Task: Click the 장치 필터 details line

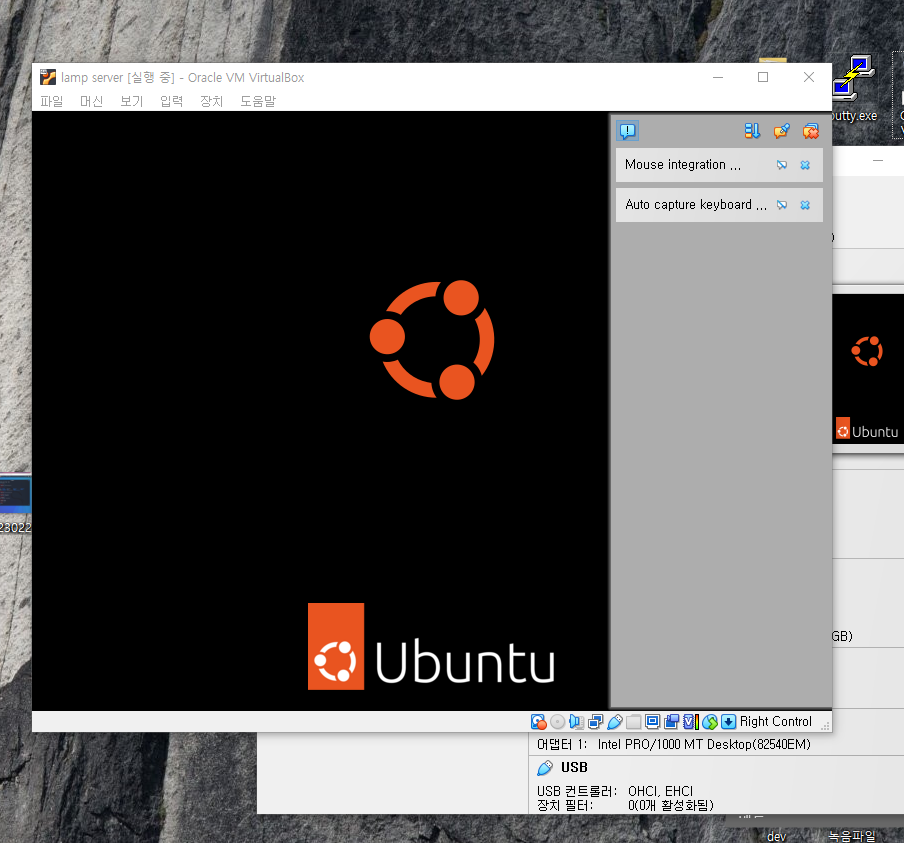Action: [x=625, y=805]
